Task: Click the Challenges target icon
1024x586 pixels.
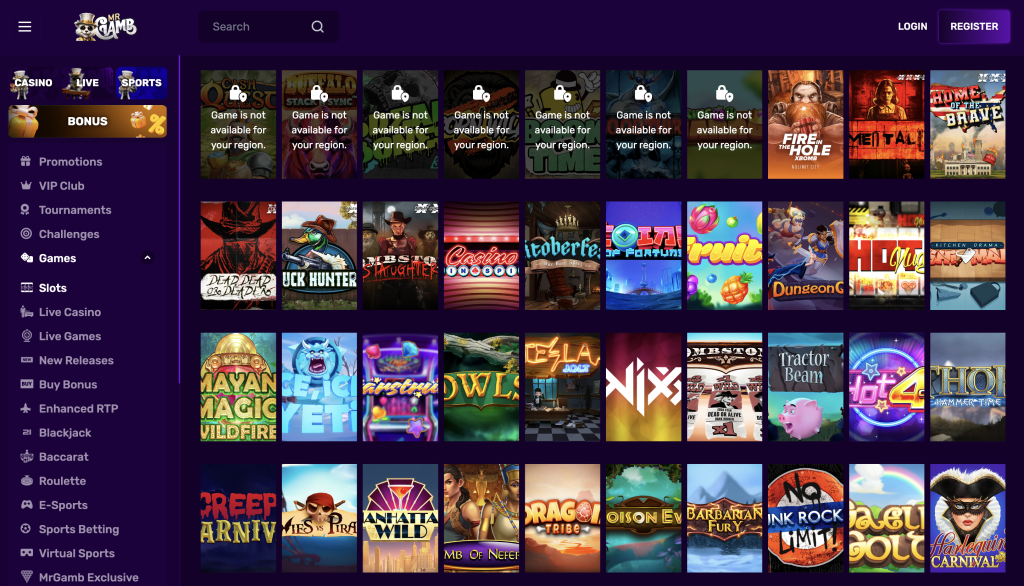Action: pyautogui.click(x=26, y=234)
